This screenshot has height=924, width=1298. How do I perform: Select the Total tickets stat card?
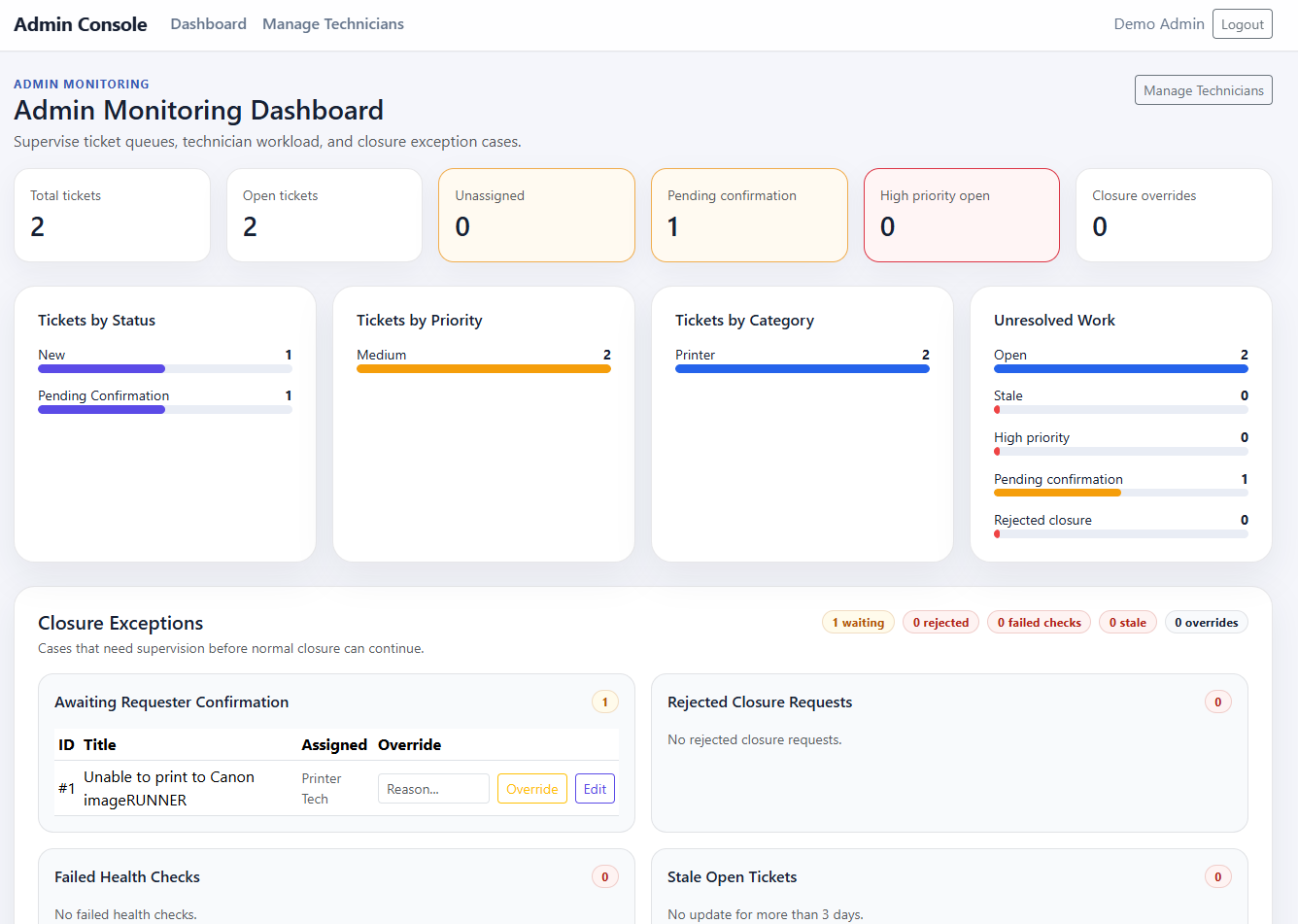pyautogui.click(x=113, y=216)
